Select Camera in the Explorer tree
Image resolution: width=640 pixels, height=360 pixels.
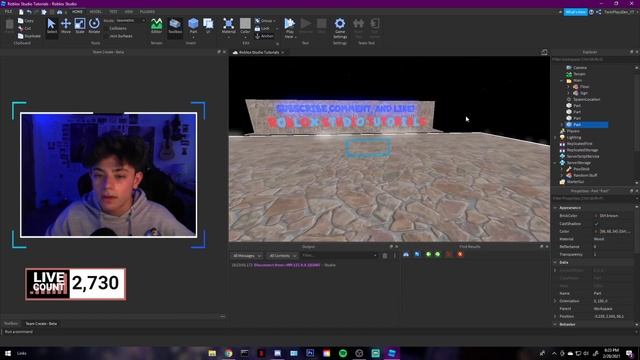pyautogui.click(x=580, y=68)
